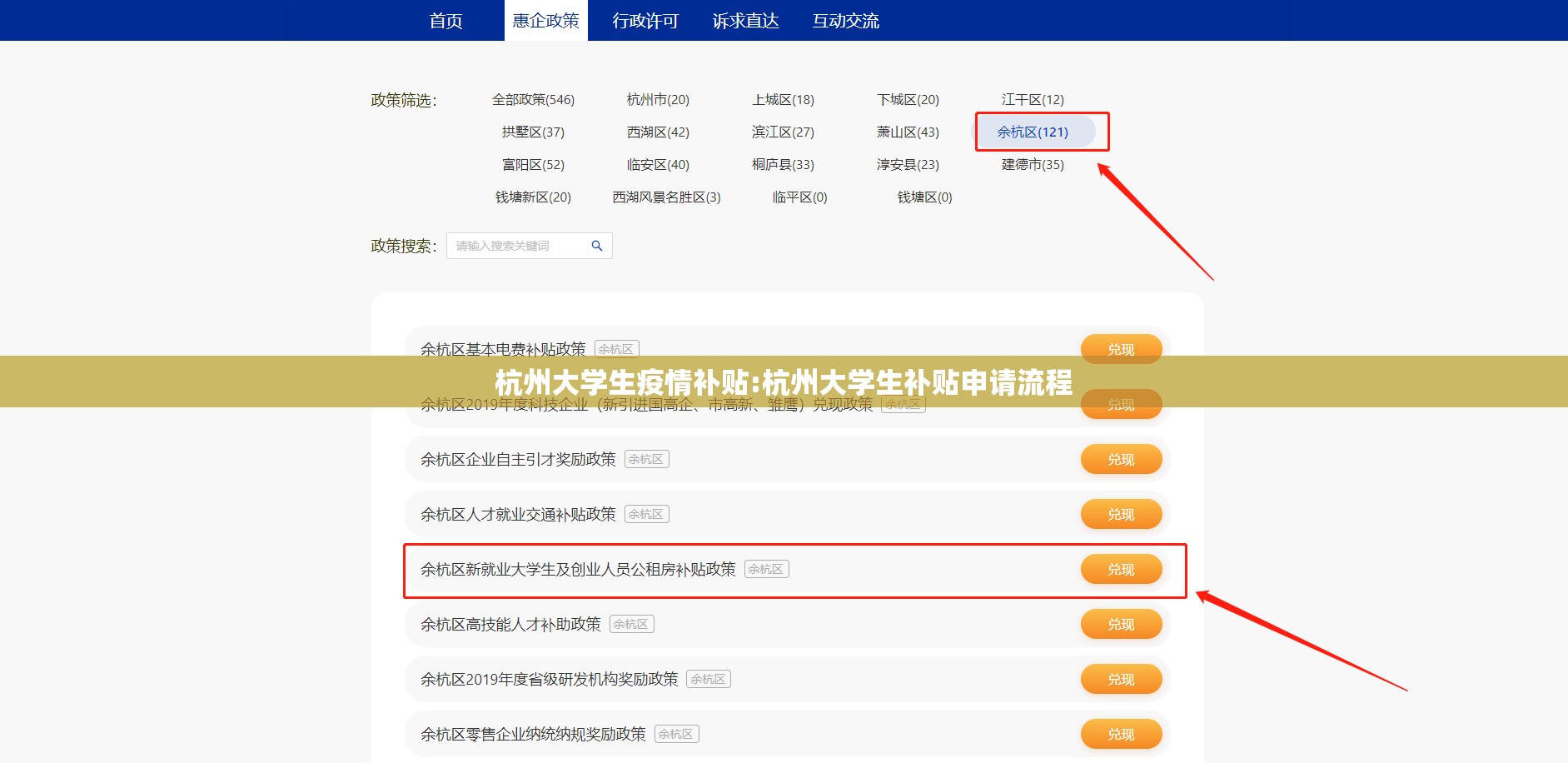Filter policies by 余杭区(121)
Image resolution: width=1568 pixels, height=763 pixels.
(x=1033, y=132)
